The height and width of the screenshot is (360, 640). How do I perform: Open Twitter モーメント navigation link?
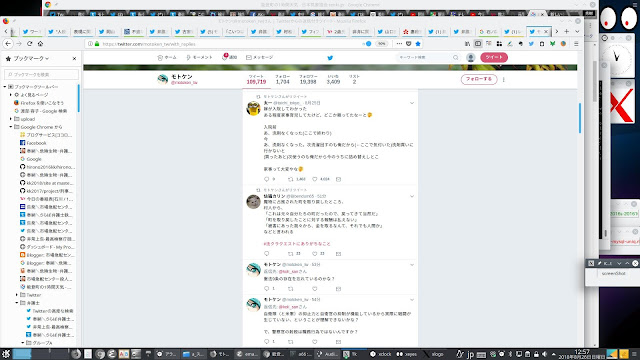coord(199,58)
